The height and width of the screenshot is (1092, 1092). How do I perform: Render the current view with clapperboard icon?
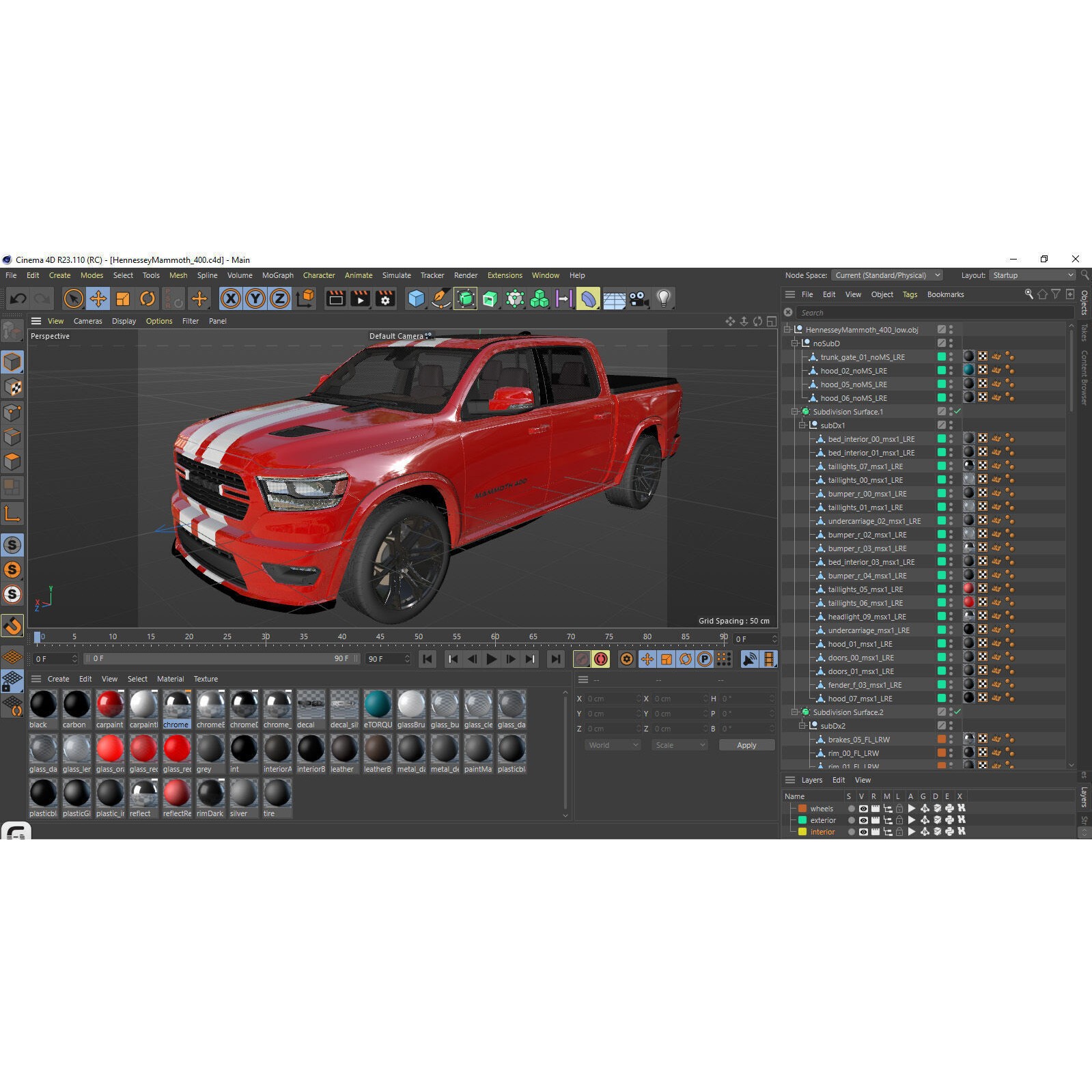336,298
